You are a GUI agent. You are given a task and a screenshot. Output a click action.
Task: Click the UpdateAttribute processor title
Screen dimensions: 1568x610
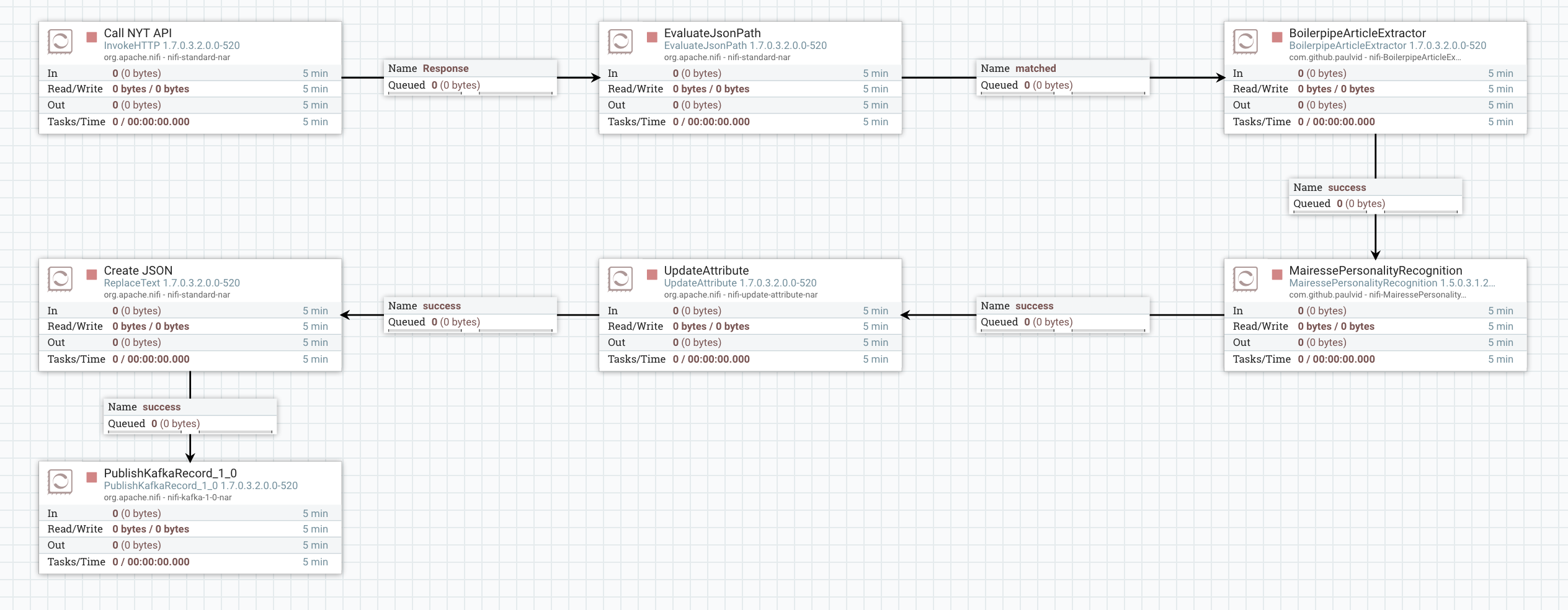click(x=706, y=270)
